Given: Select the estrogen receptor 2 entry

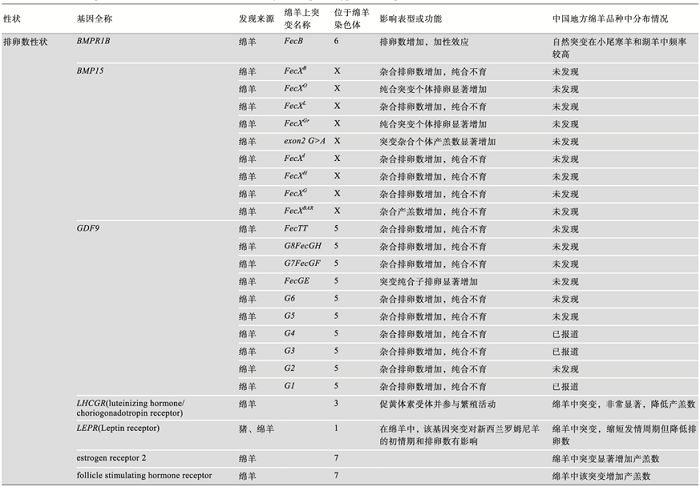Looking at the screenshot, I should tap(111, 458).
